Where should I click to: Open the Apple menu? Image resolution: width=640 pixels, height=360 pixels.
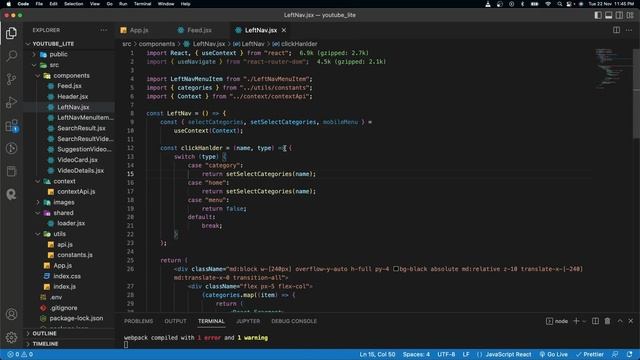8,4
